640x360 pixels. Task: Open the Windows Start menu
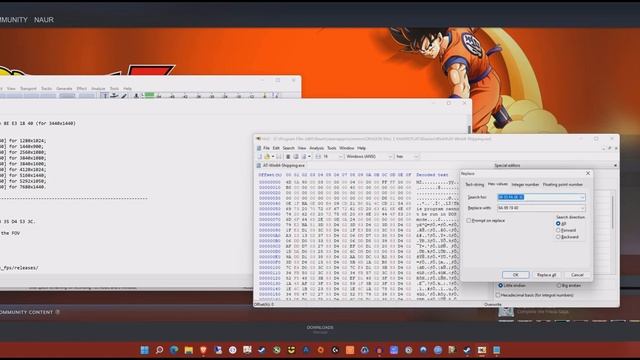click(144, 350)
